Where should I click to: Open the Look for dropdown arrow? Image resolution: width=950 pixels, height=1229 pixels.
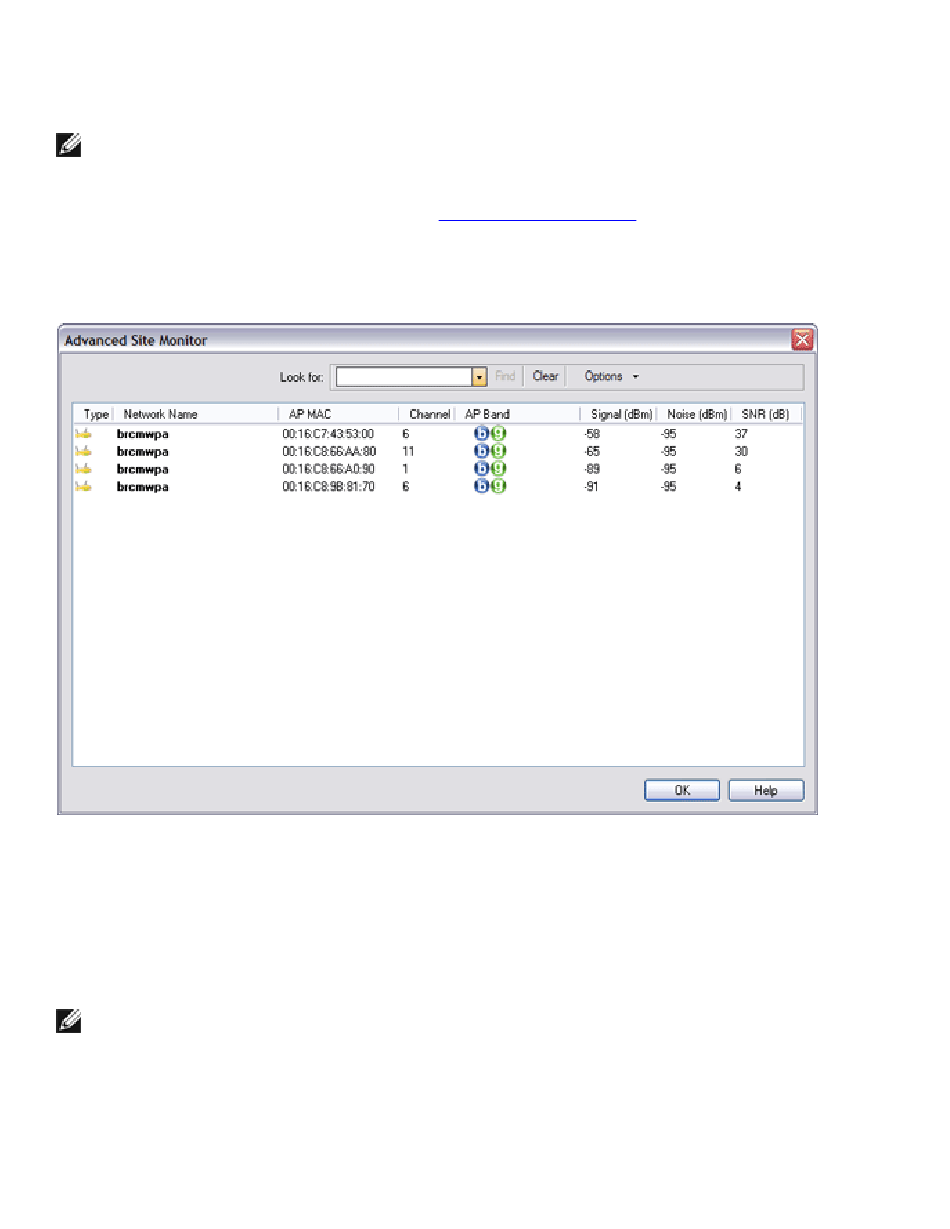[479, 377]
